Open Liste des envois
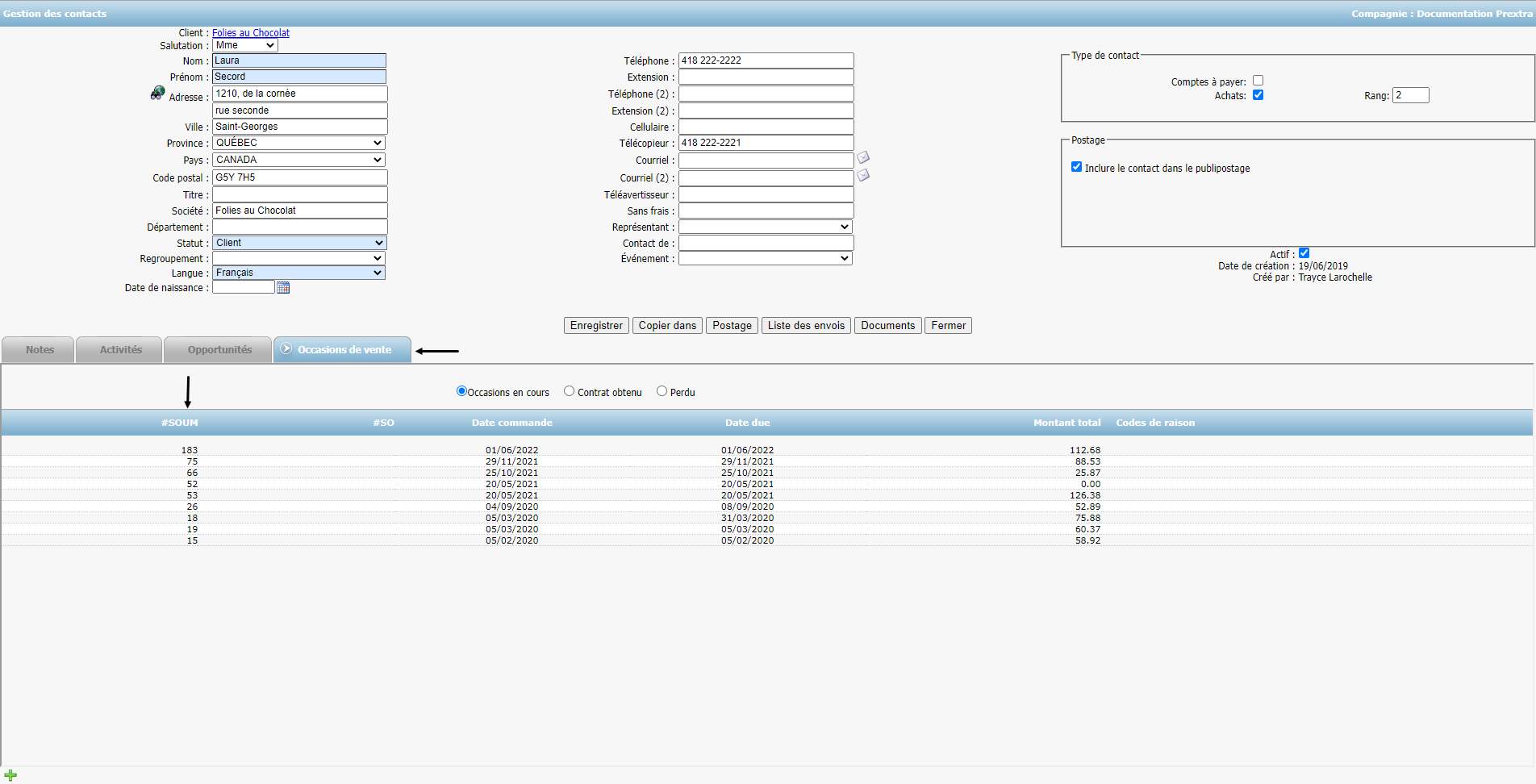The width and height of the screenshot is (1536, 784). tap(806, 326)
